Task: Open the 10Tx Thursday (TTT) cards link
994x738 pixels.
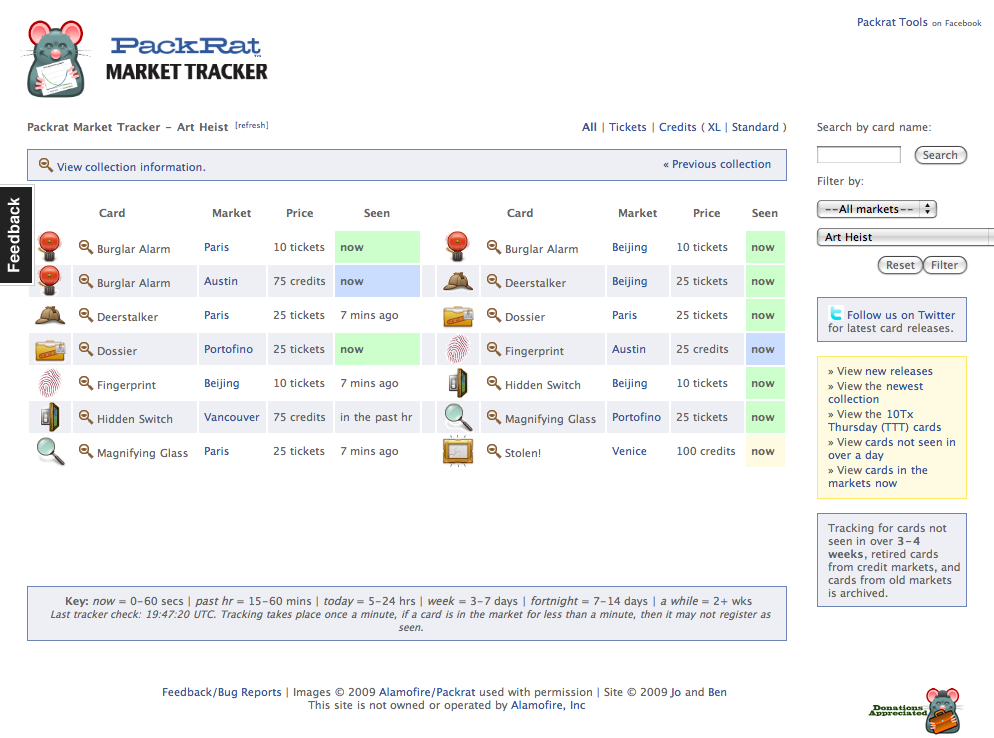Action: click(884, 420)
